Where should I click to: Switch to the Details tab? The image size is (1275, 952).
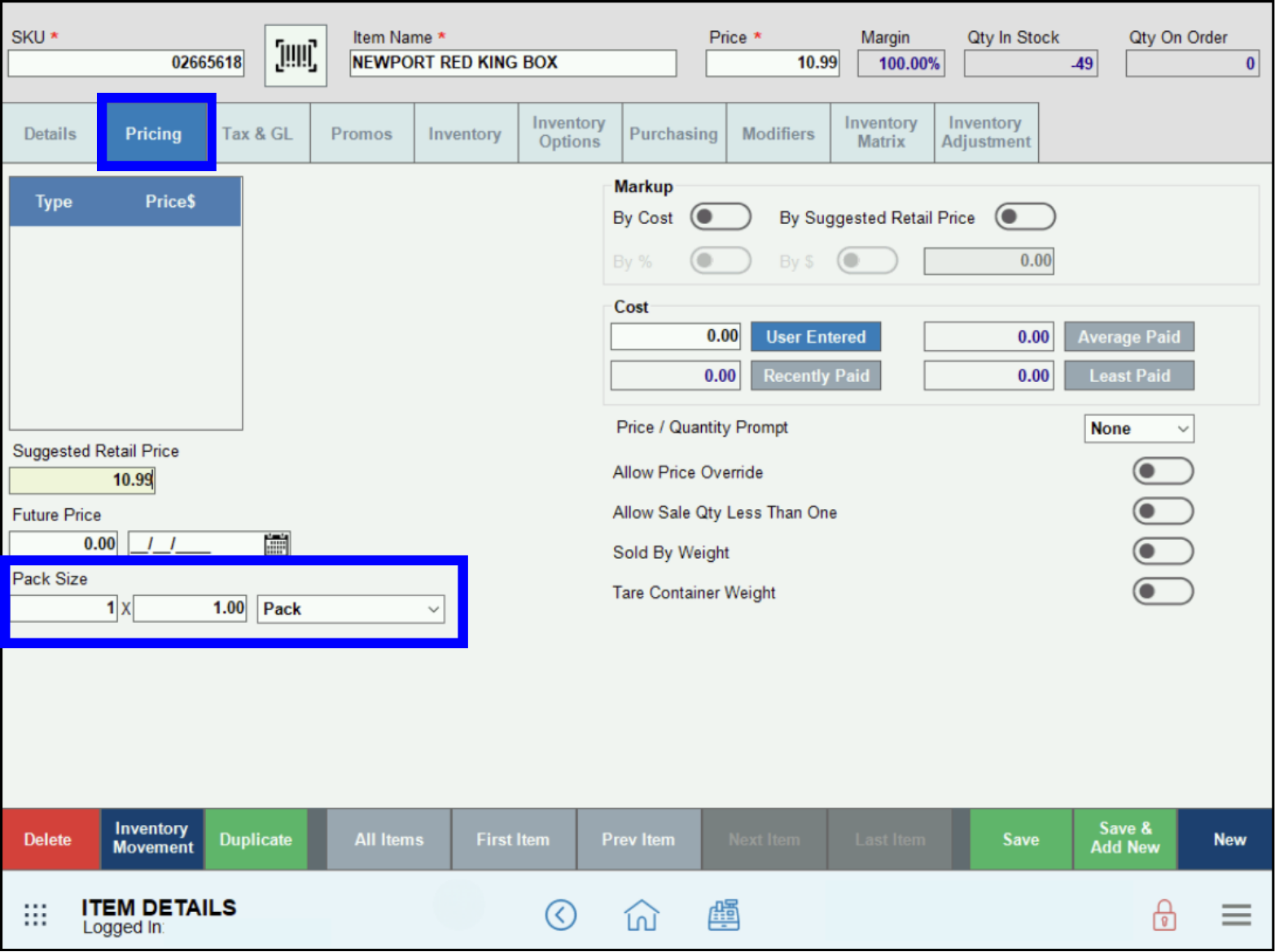point(50,134)
